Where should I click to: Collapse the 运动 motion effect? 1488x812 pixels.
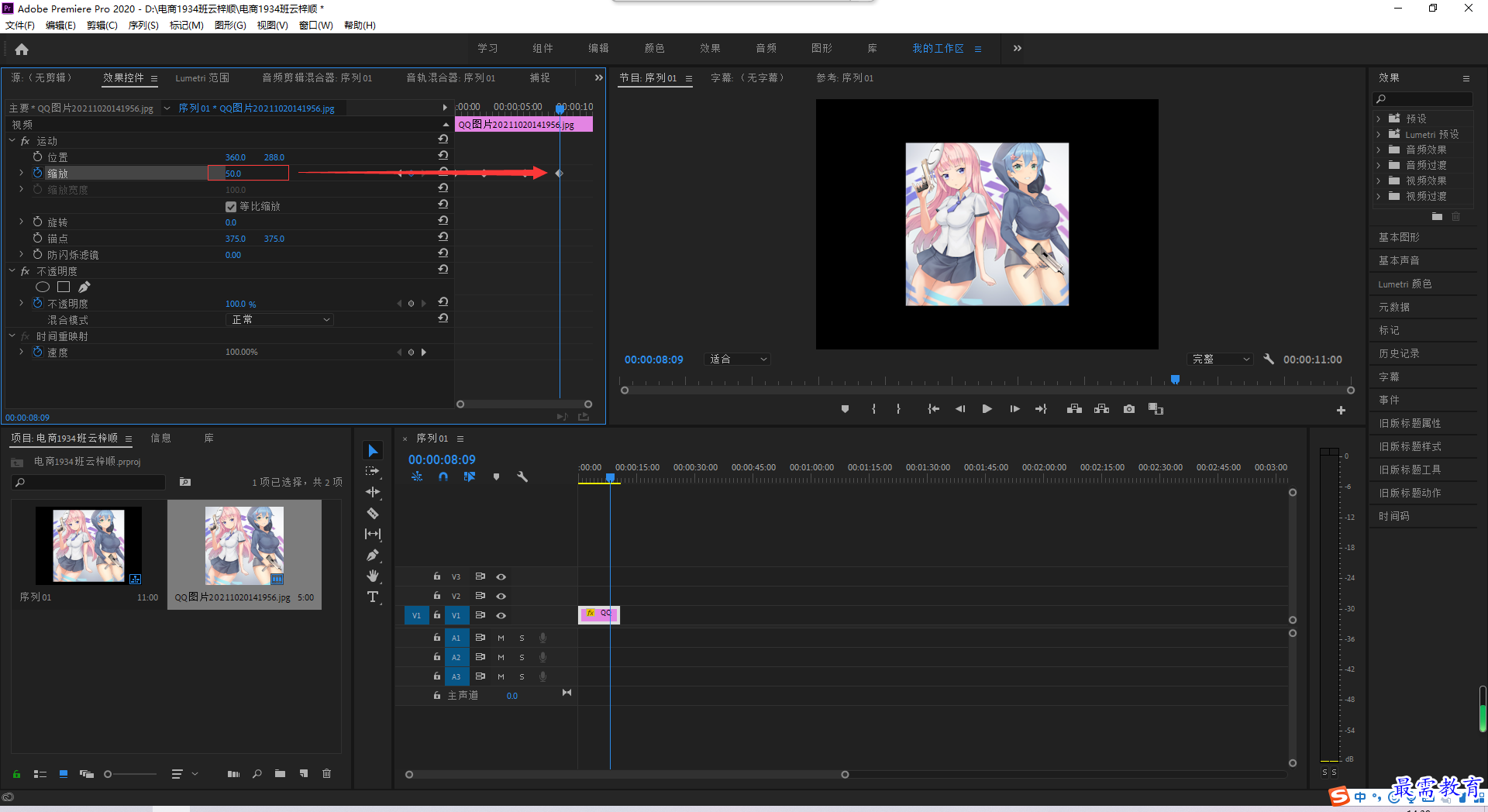12,140
